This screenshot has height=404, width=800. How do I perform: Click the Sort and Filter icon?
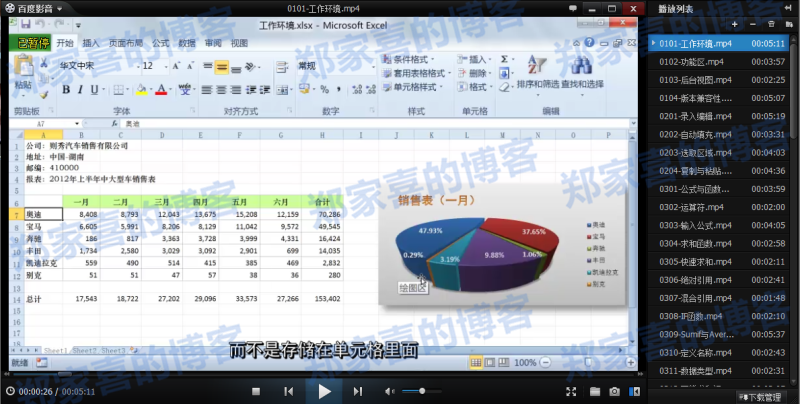tap(537, 65)
